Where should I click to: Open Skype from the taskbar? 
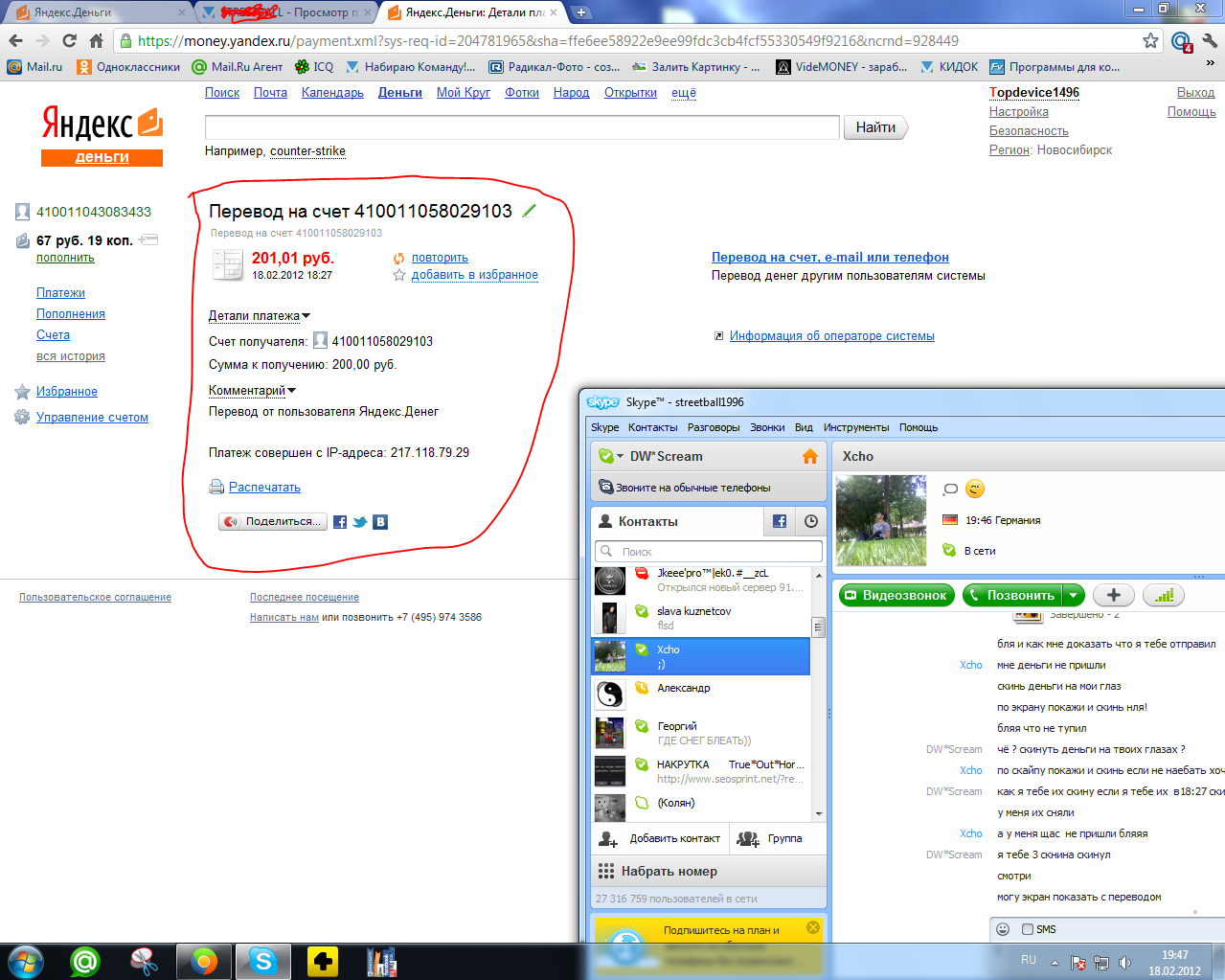(x=263, y=961)
